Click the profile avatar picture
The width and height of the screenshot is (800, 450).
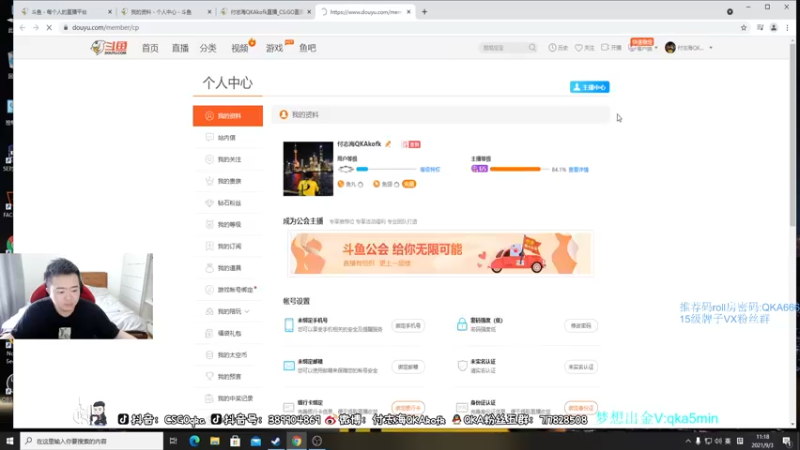pos(308,169)
